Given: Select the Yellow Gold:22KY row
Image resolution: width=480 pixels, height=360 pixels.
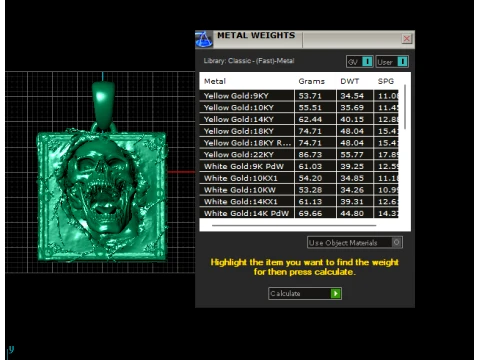Looking at the screenshot, I should 299,155.
